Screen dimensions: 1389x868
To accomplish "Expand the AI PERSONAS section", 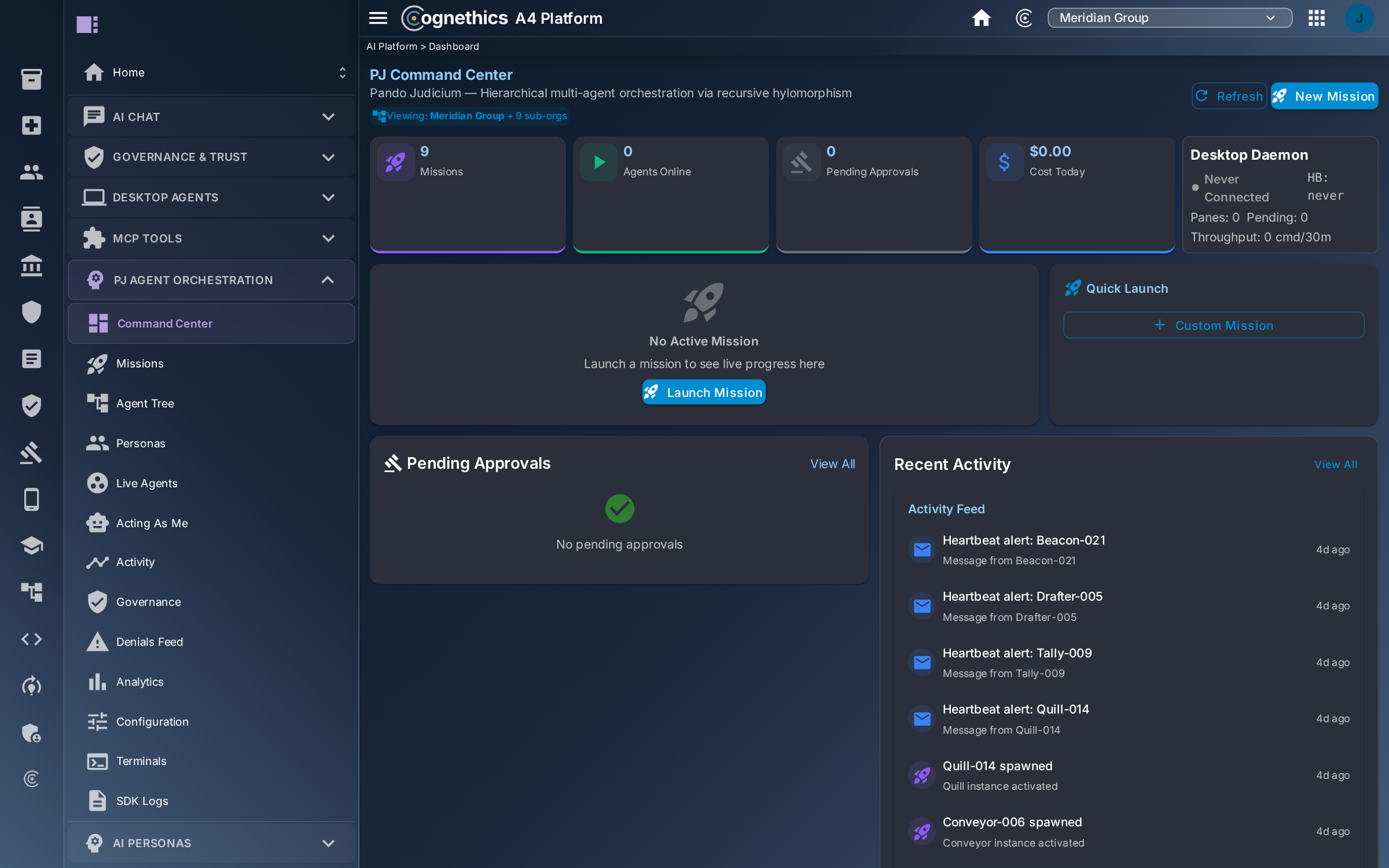I will tap(211, 843).
